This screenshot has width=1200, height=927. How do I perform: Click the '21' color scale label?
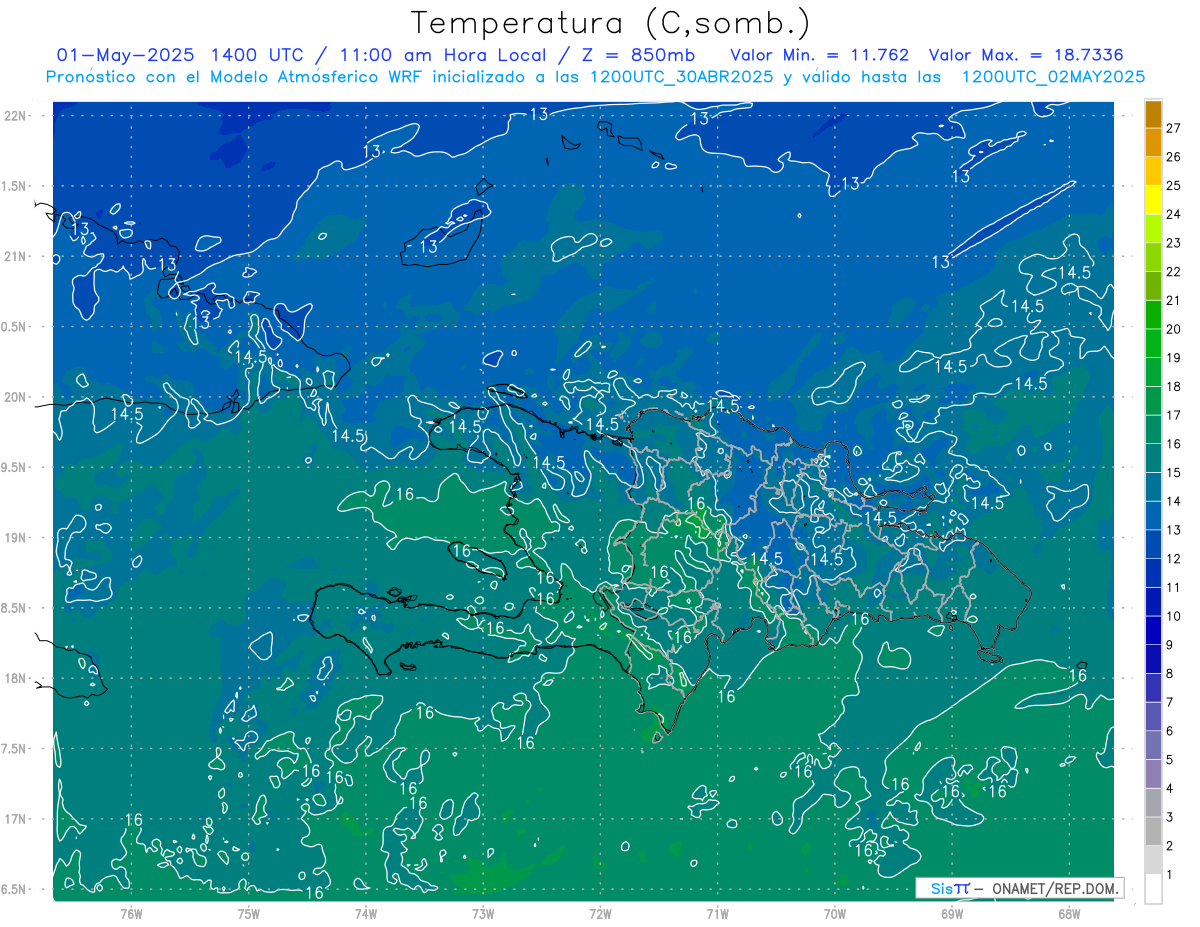click(1173, 300)
